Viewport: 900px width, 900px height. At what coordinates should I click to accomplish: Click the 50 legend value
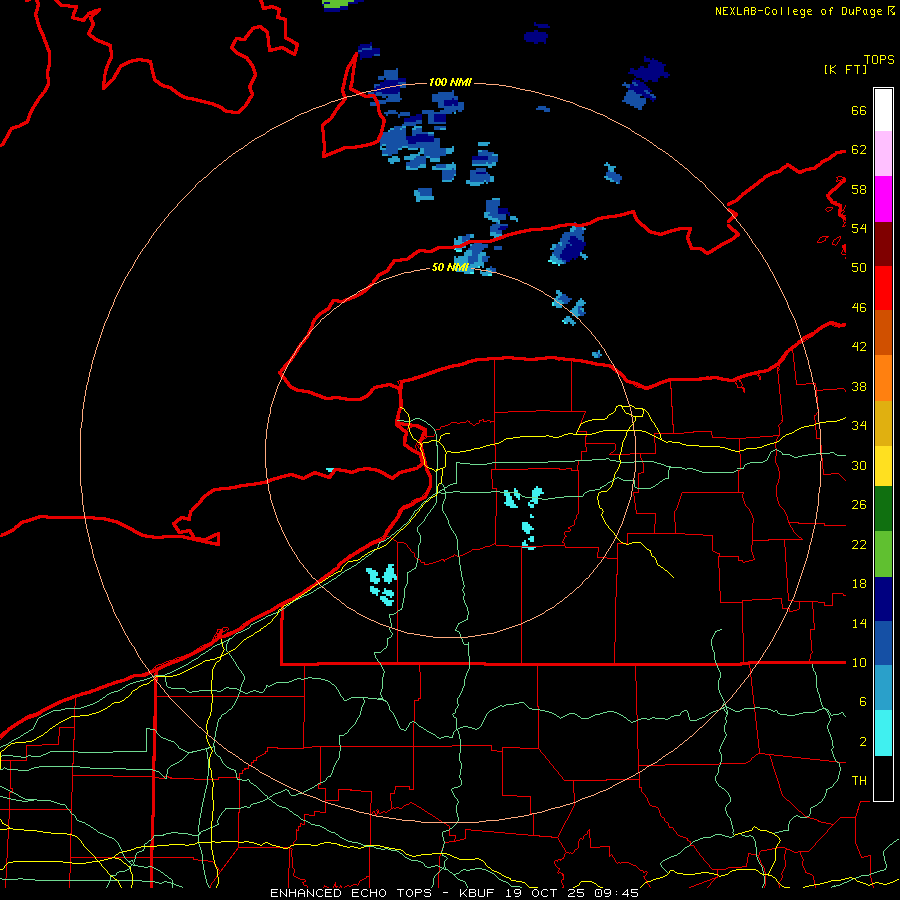click(x=859, y=268)
